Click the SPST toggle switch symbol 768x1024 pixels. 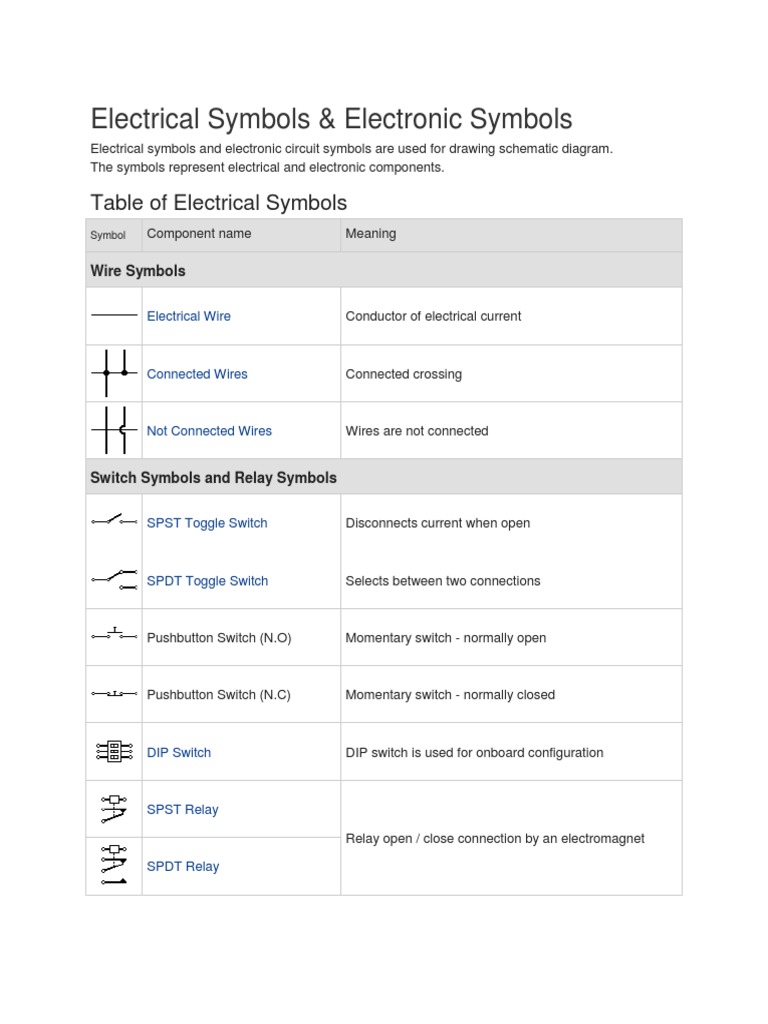pyautogui.click(x=114, y=521)
